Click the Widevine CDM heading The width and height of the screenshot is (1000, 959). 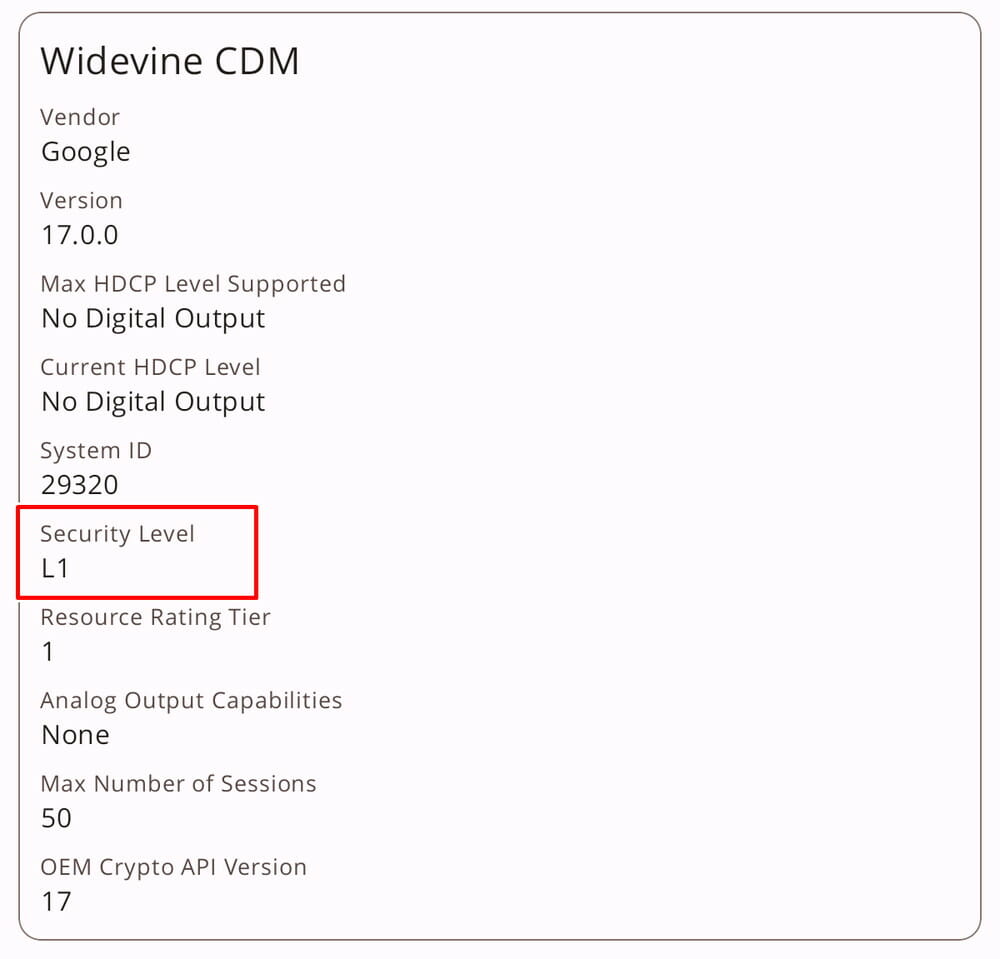tap(170, 62)
